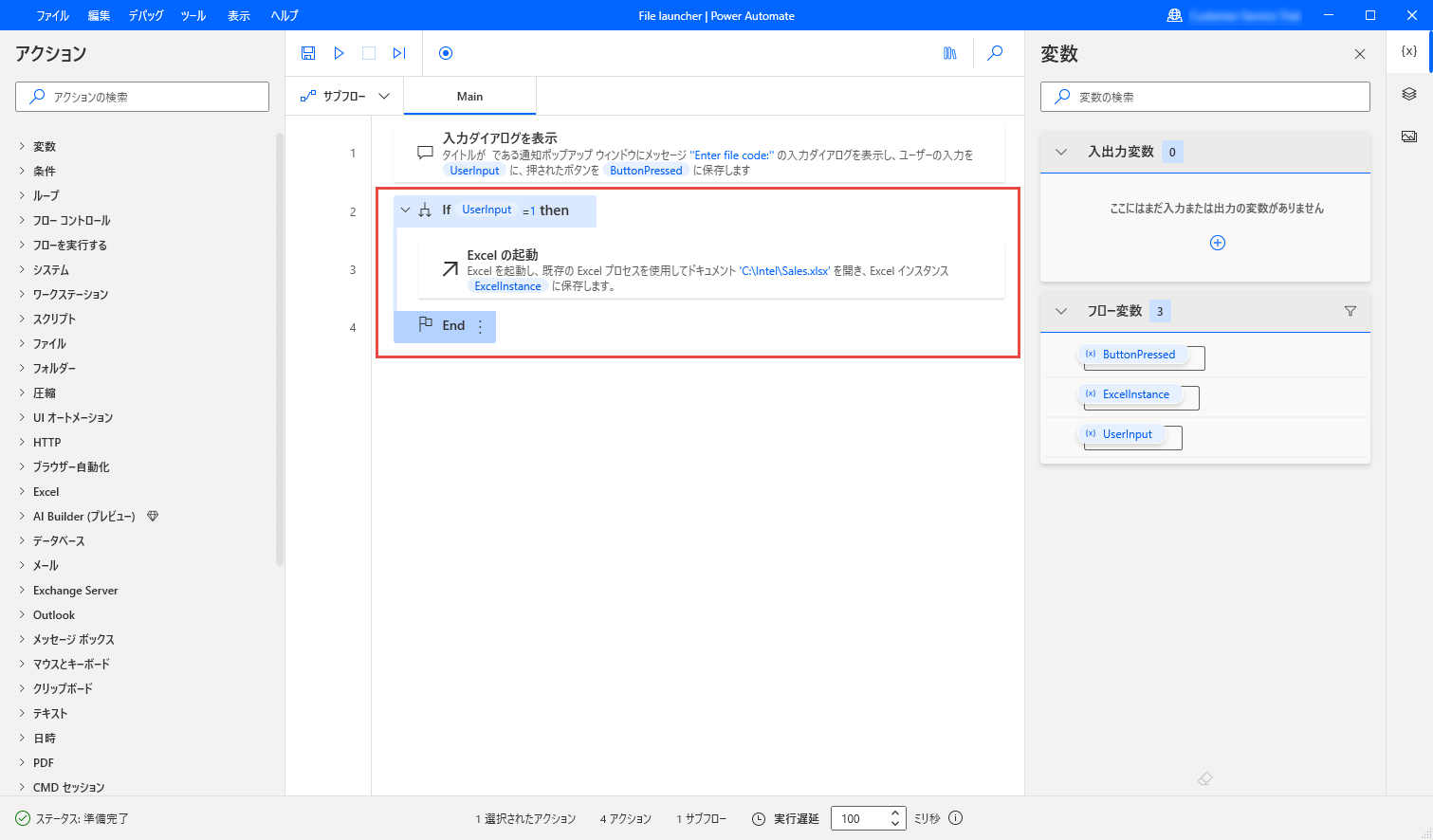Click the info icon beside ミリ秒
1433x840 pixels.
tap(956, 818)
